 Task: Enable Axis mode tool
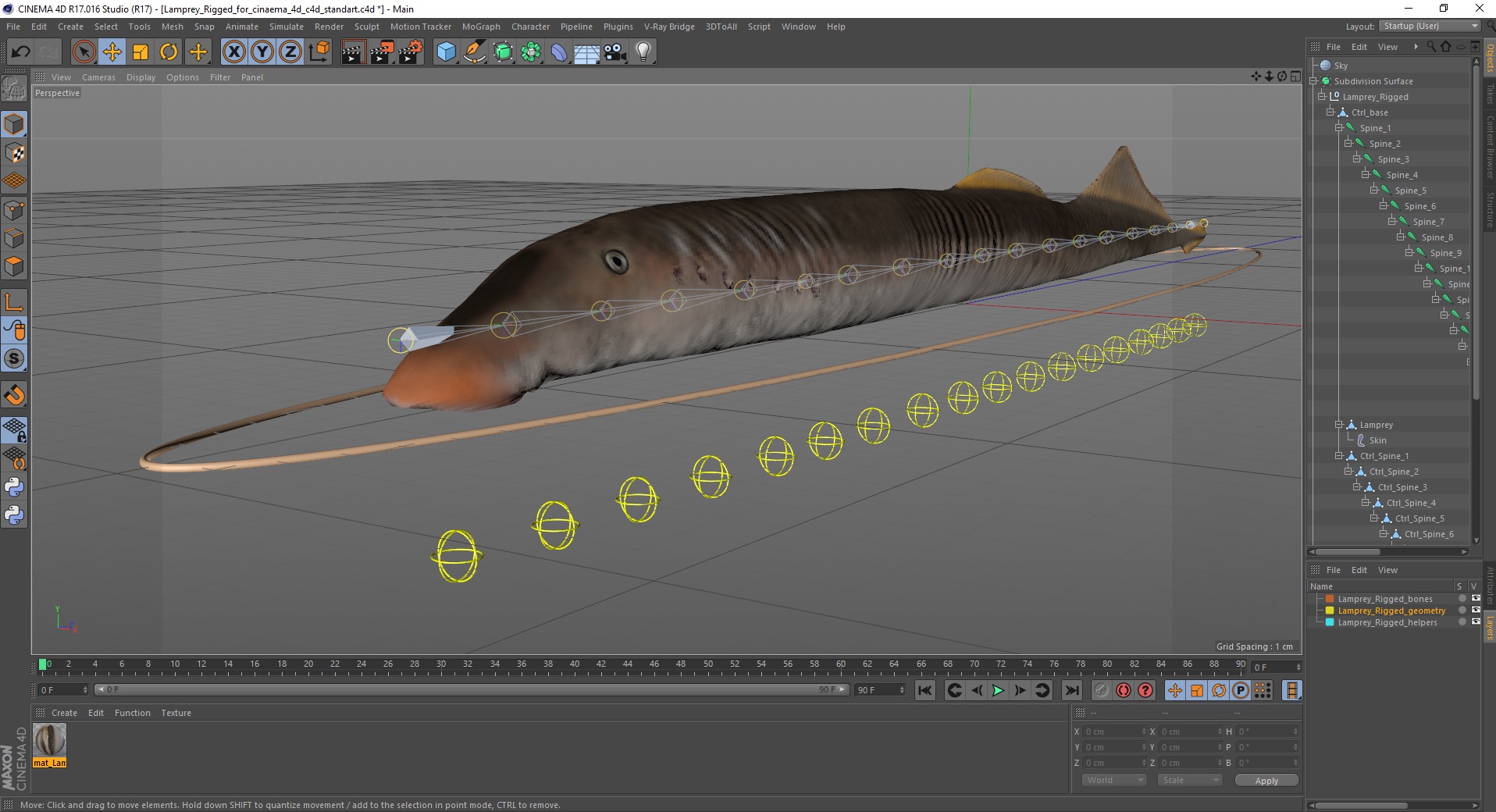click(x=14, y=302)
